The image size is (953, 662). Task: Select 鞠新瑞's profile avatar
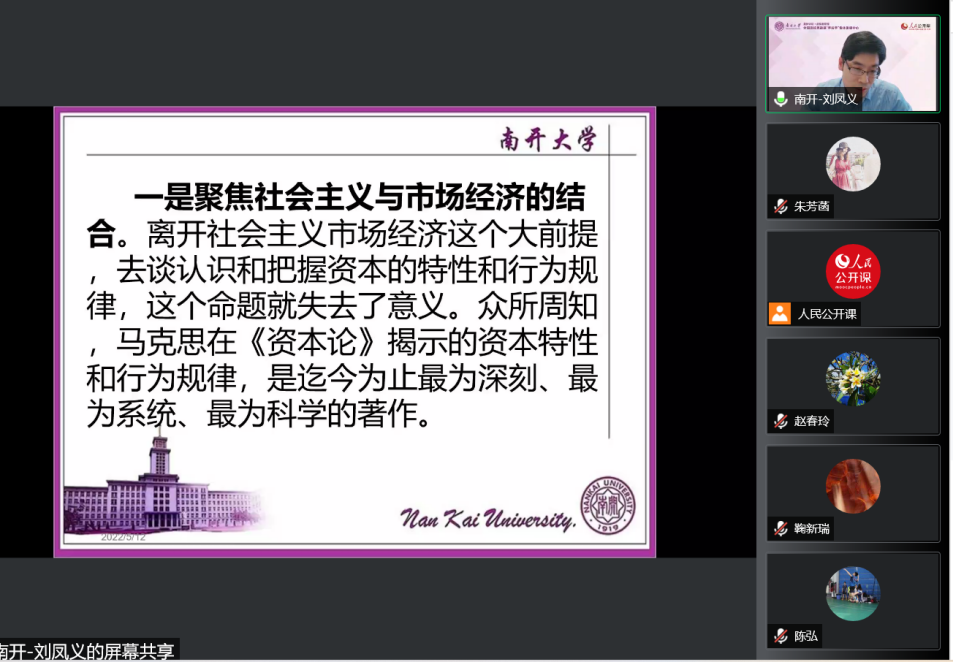click(x=853, y=486)
